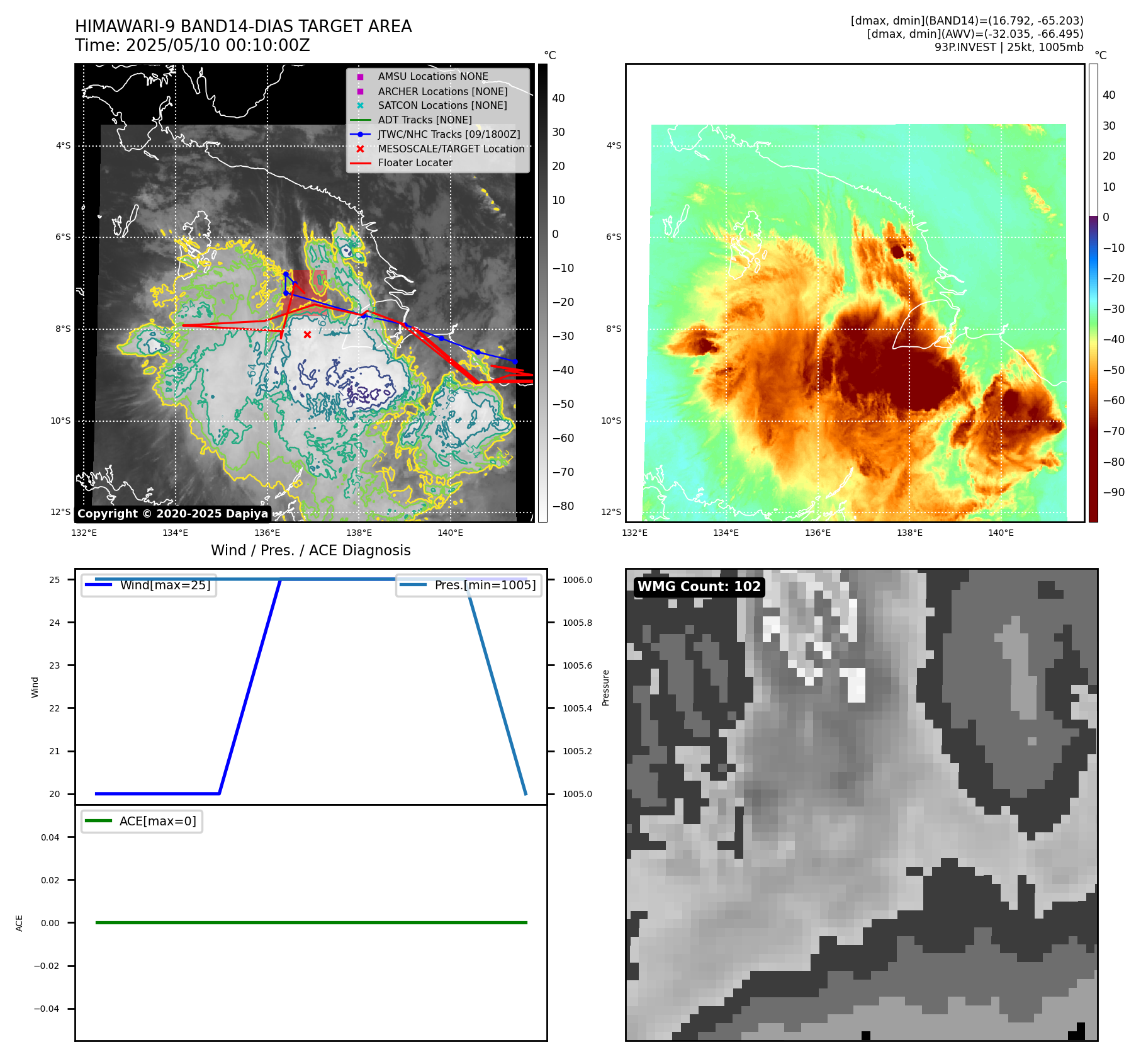Click the 1005.4 pressure axis tick
The width and height of the screenshot is (1141, 1064).
pyautogui.click(x=577, y=708)
